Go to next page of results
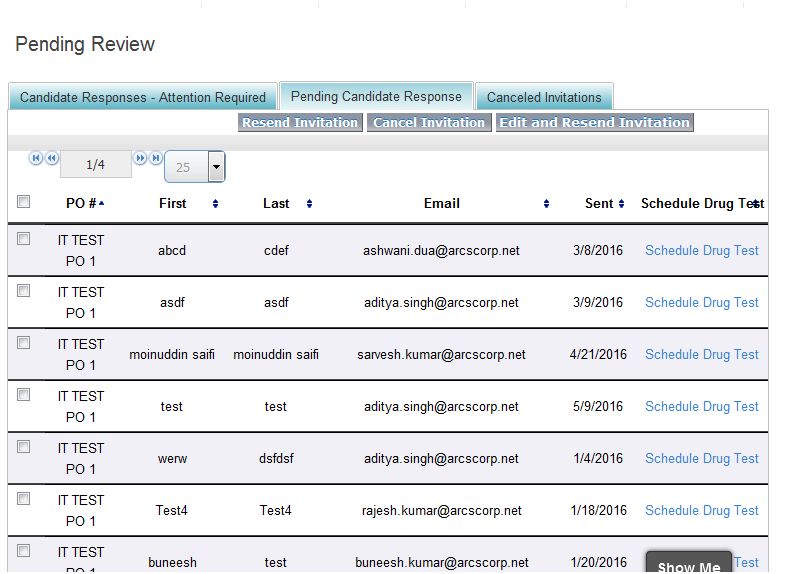Viewport: 801px width, 574px height. 140,158
